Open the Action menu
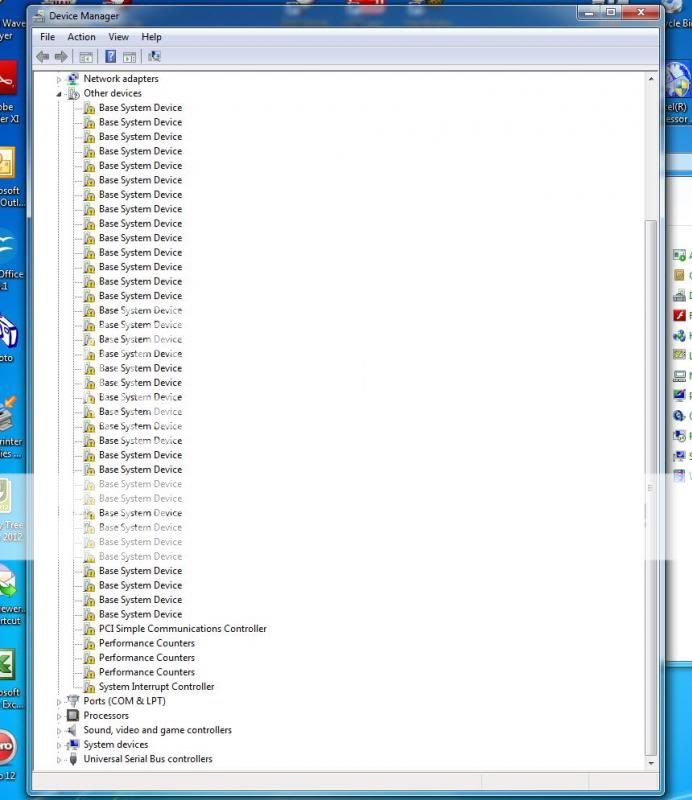This screenshot has width=692, height=800. (x=81, y=37)
